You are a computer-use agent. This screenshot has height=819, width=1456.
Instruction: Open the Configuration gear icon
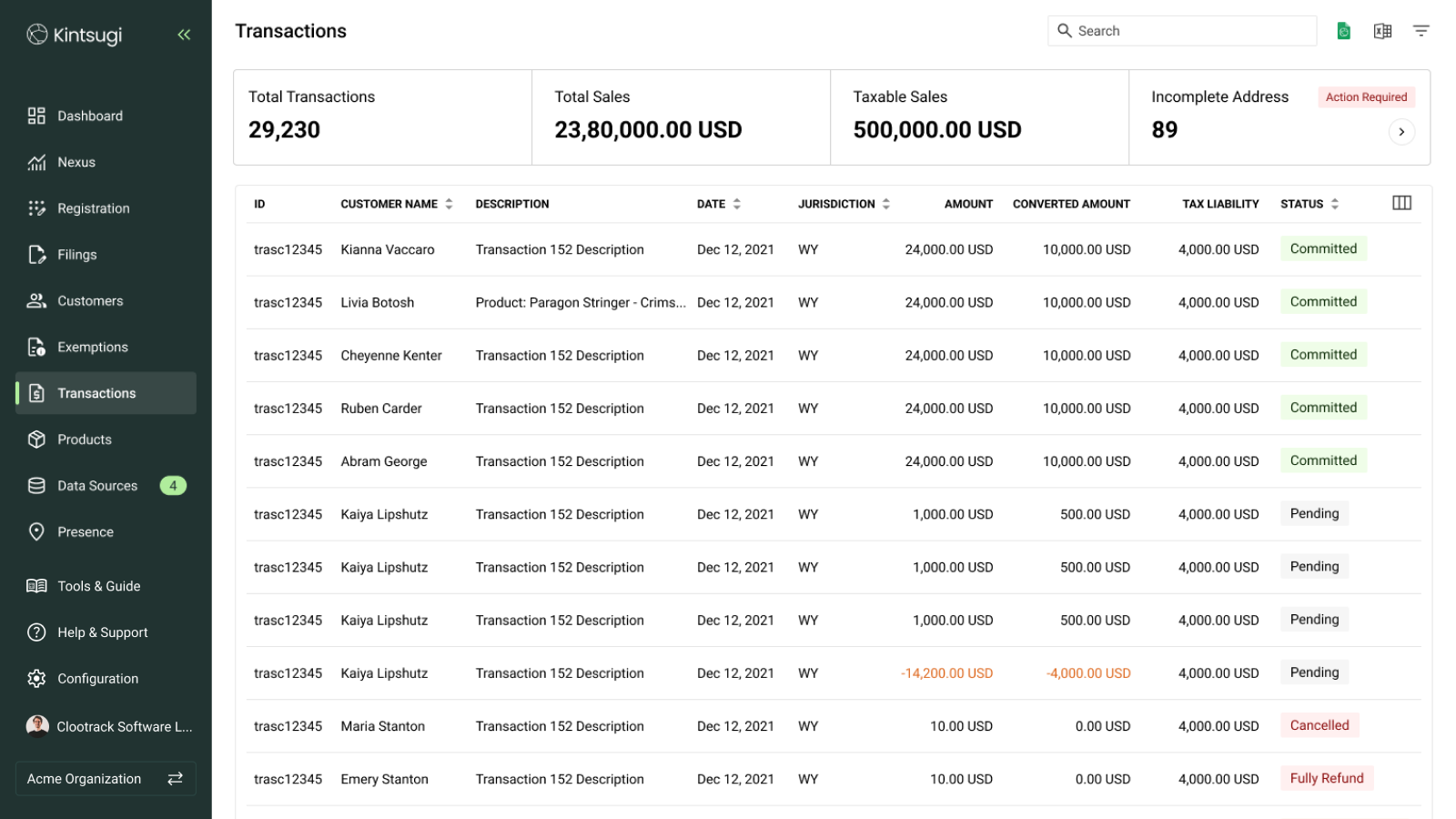tap(36, 678)
